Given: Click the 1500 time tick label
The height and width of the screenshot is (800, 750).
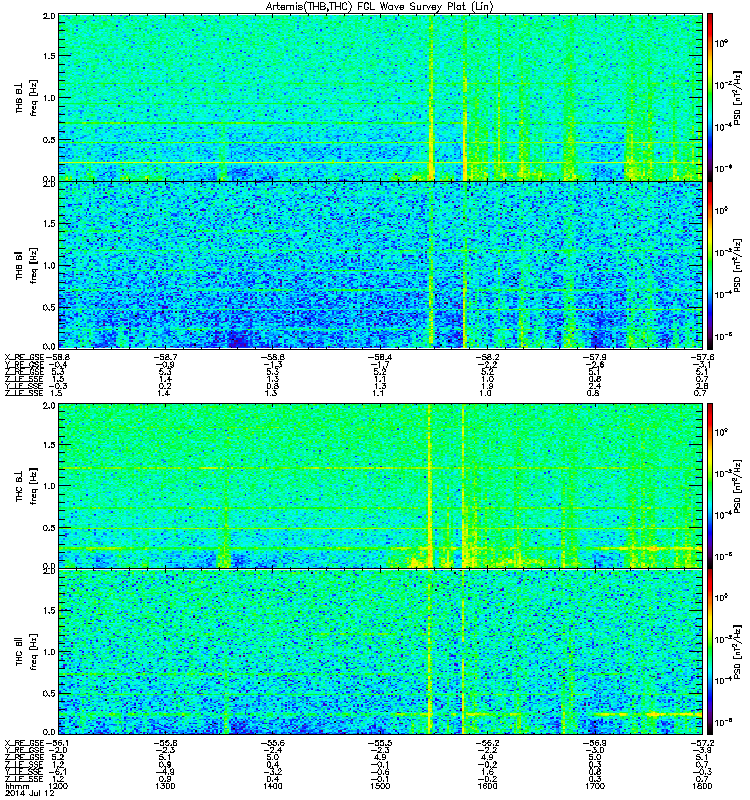Looking at the screenshot, I should (380, 786).
